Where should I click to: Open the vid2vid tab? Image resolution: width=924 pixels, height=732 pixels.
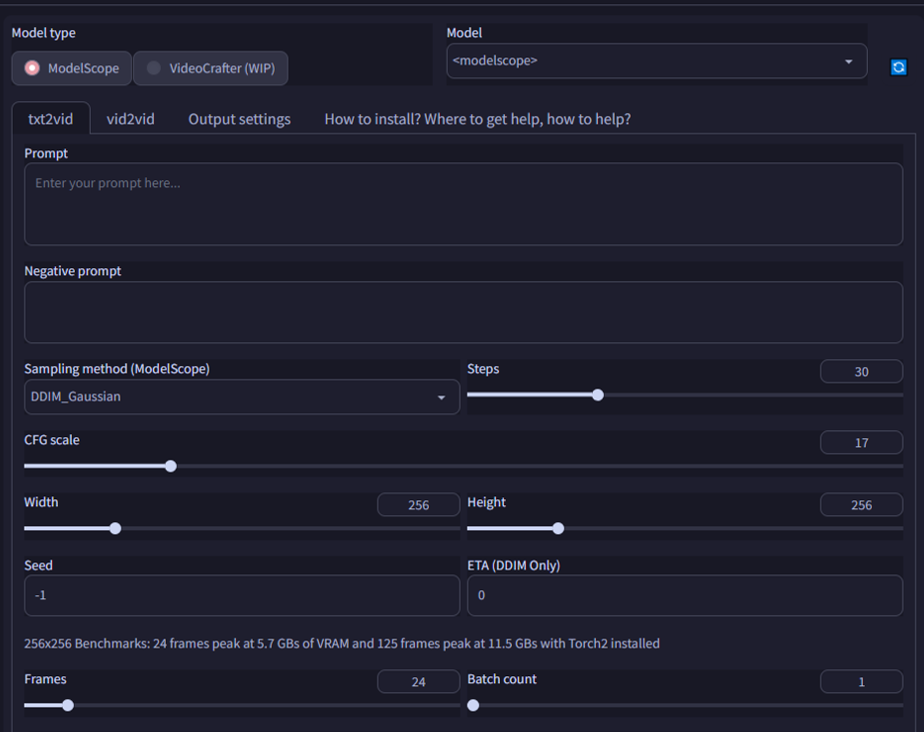[130, 119]
